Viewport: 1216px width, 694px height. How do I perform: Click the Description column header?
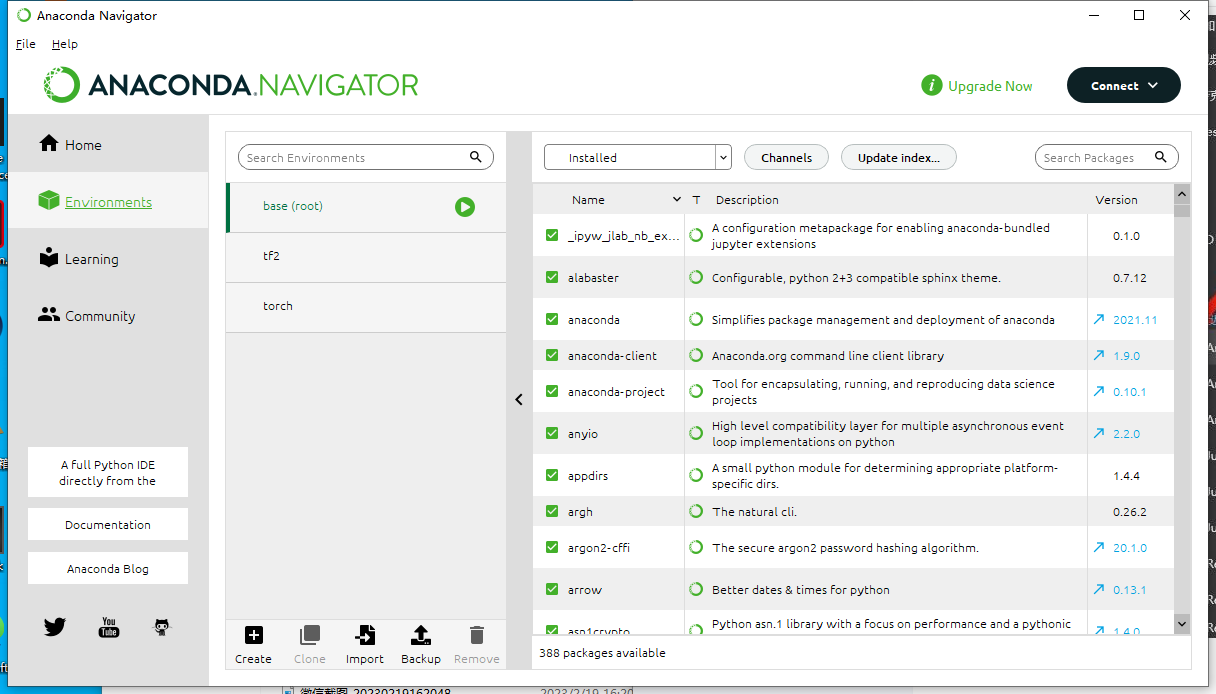[747, 200]
